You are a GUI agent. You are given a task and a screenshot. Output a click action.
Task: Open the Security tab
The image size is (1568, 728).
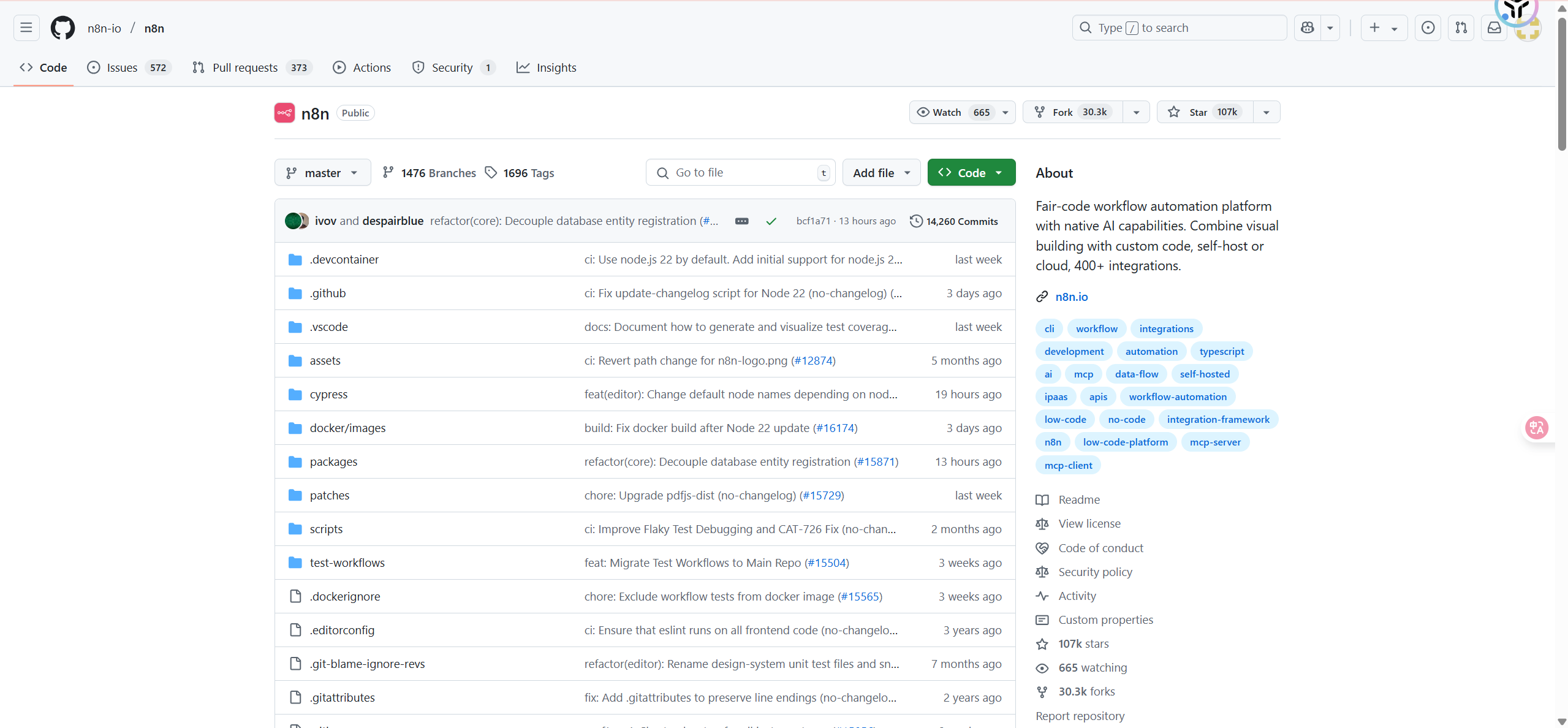(453, 67)
